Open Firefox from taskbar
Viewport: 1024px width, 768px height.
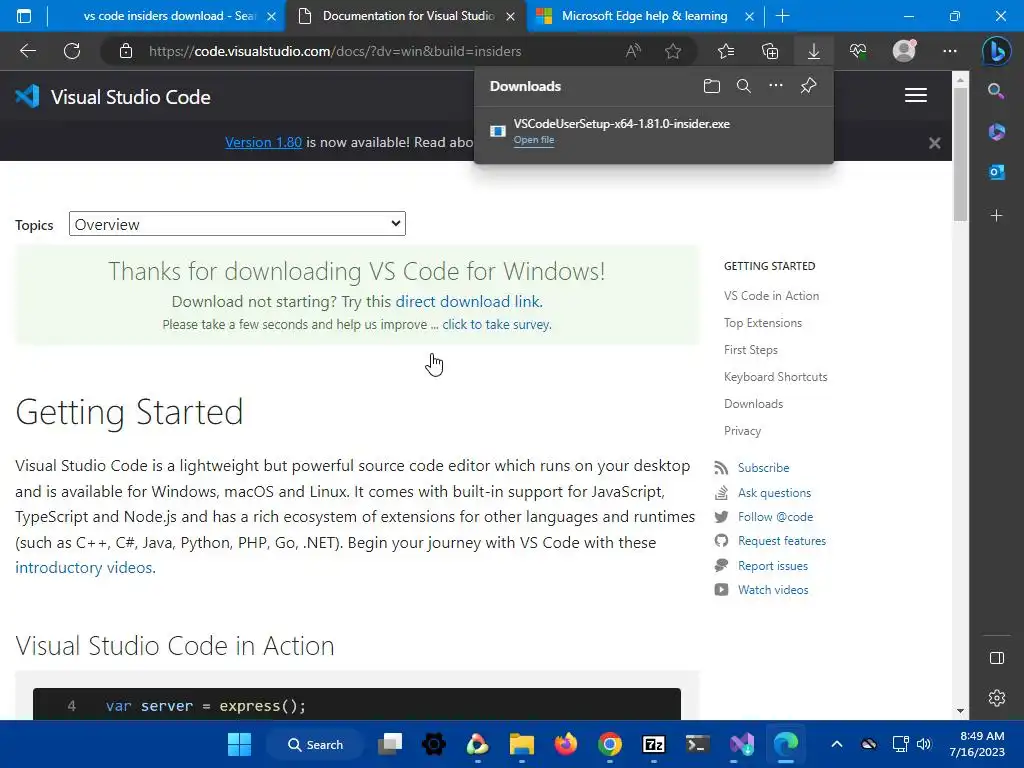click(x=566, y=744)
